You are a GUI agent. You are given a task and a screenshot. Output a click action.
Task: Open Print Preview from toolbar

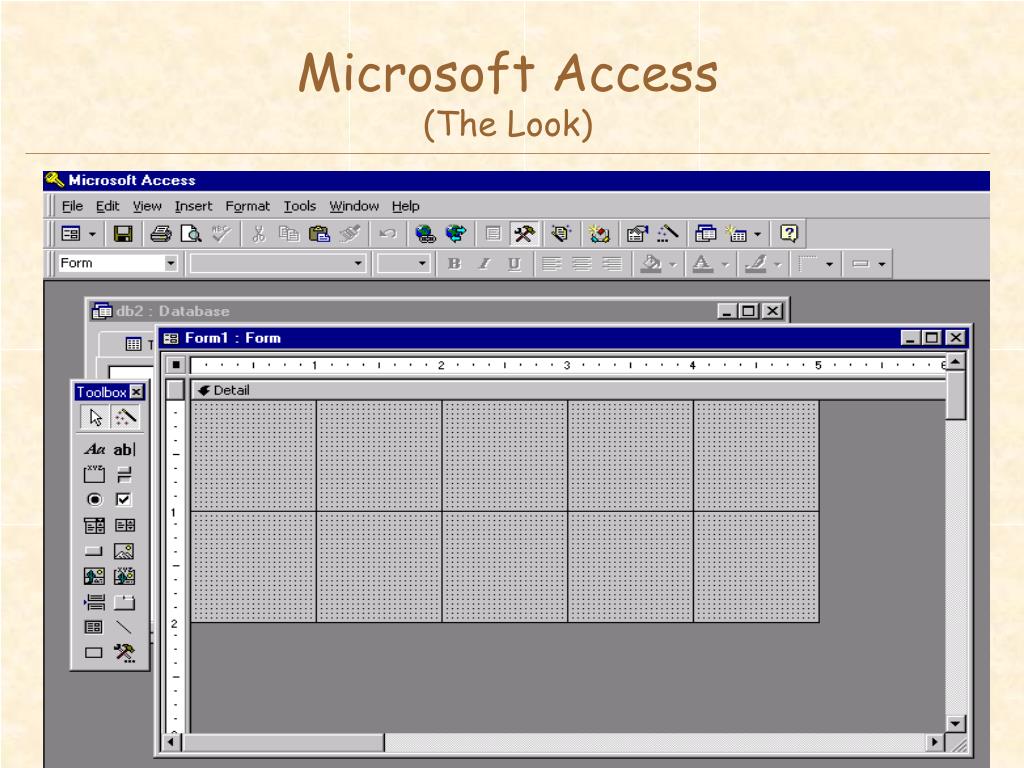click(x=191, y=234)
